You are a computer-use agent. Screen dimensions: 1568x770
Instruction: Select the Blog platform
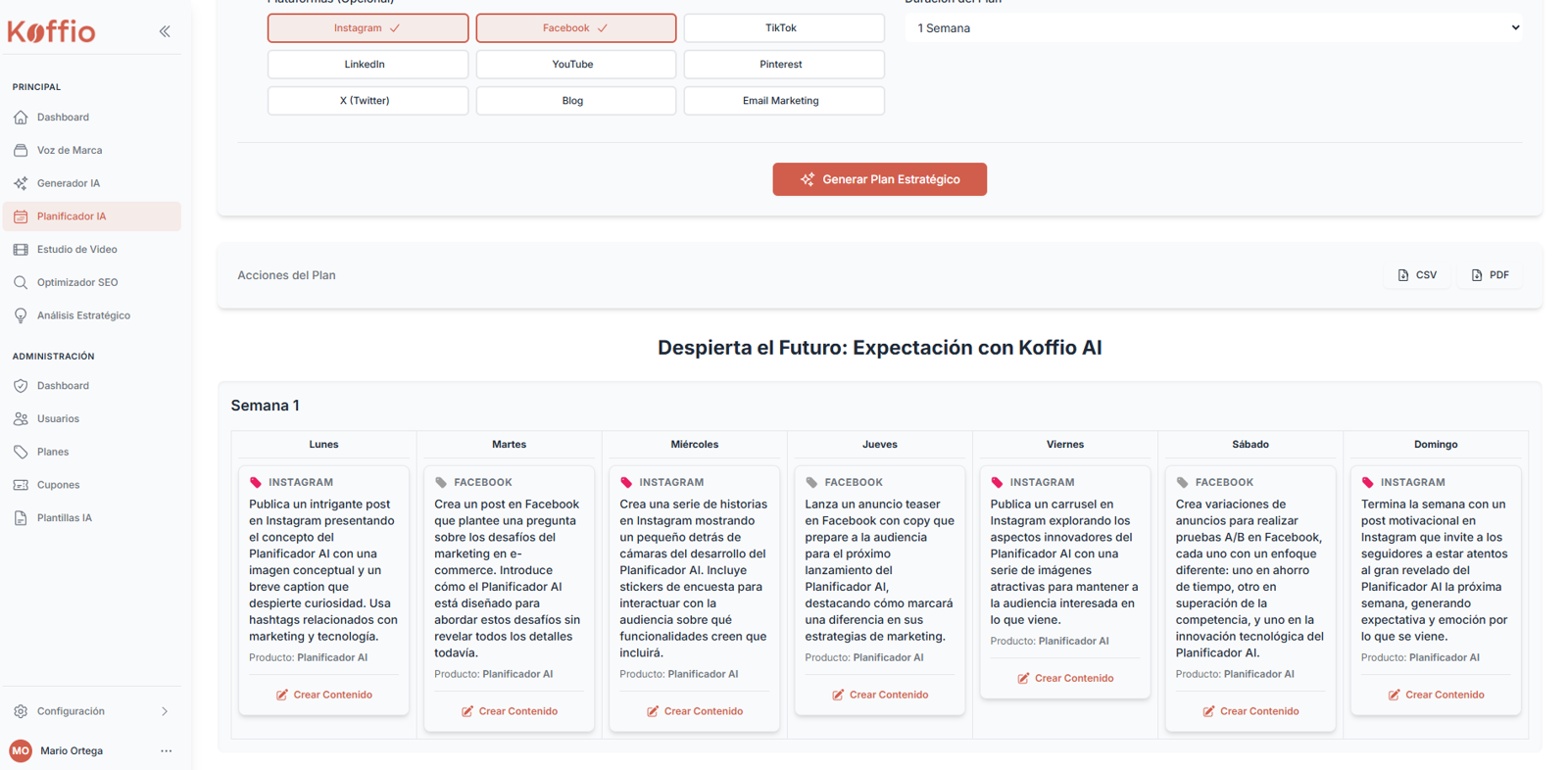pyautogui.click(x=576, y=101)
